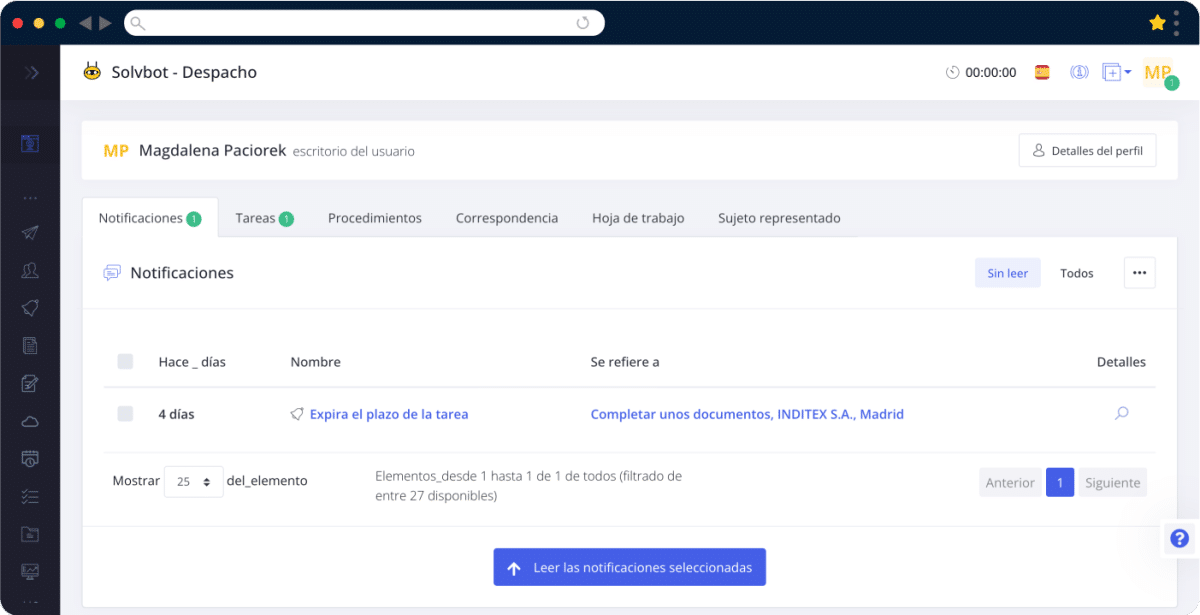This screenshot has width=1200, height=615.
Task: Expand the collapsed sidebar with the chevron arrows
Action: tap(30, 72)
